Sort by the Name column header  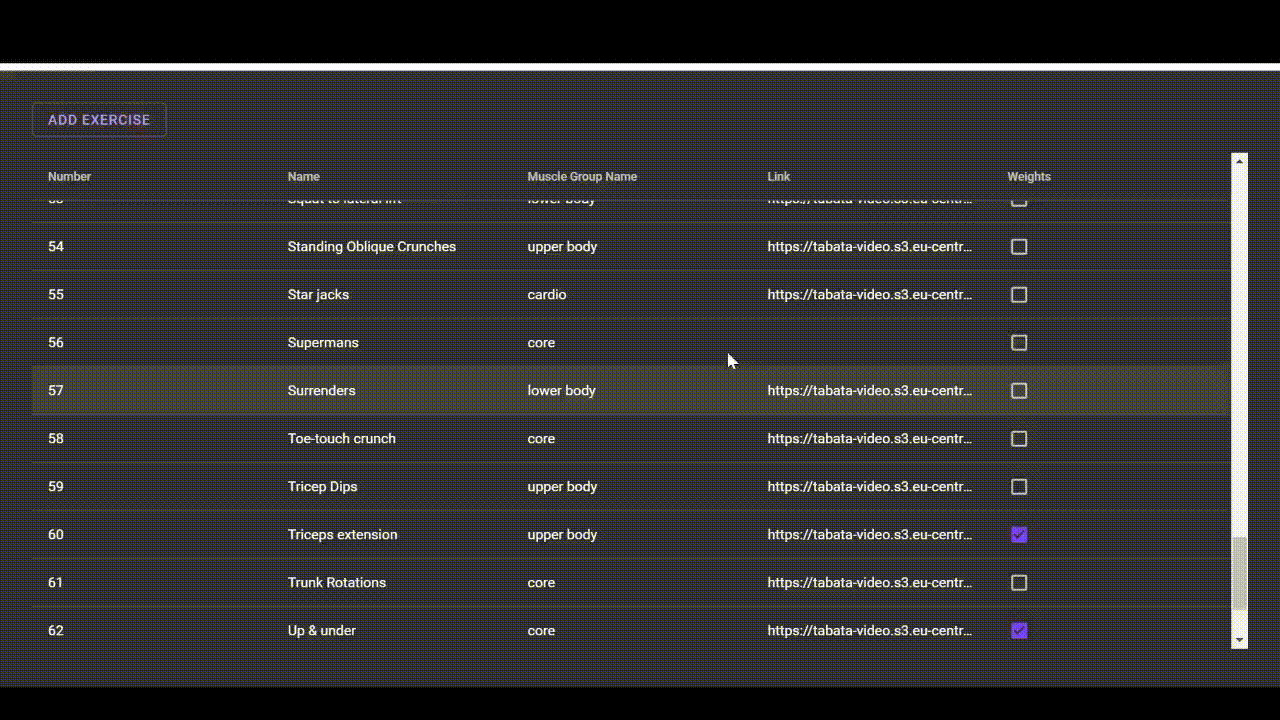point(304,177)
